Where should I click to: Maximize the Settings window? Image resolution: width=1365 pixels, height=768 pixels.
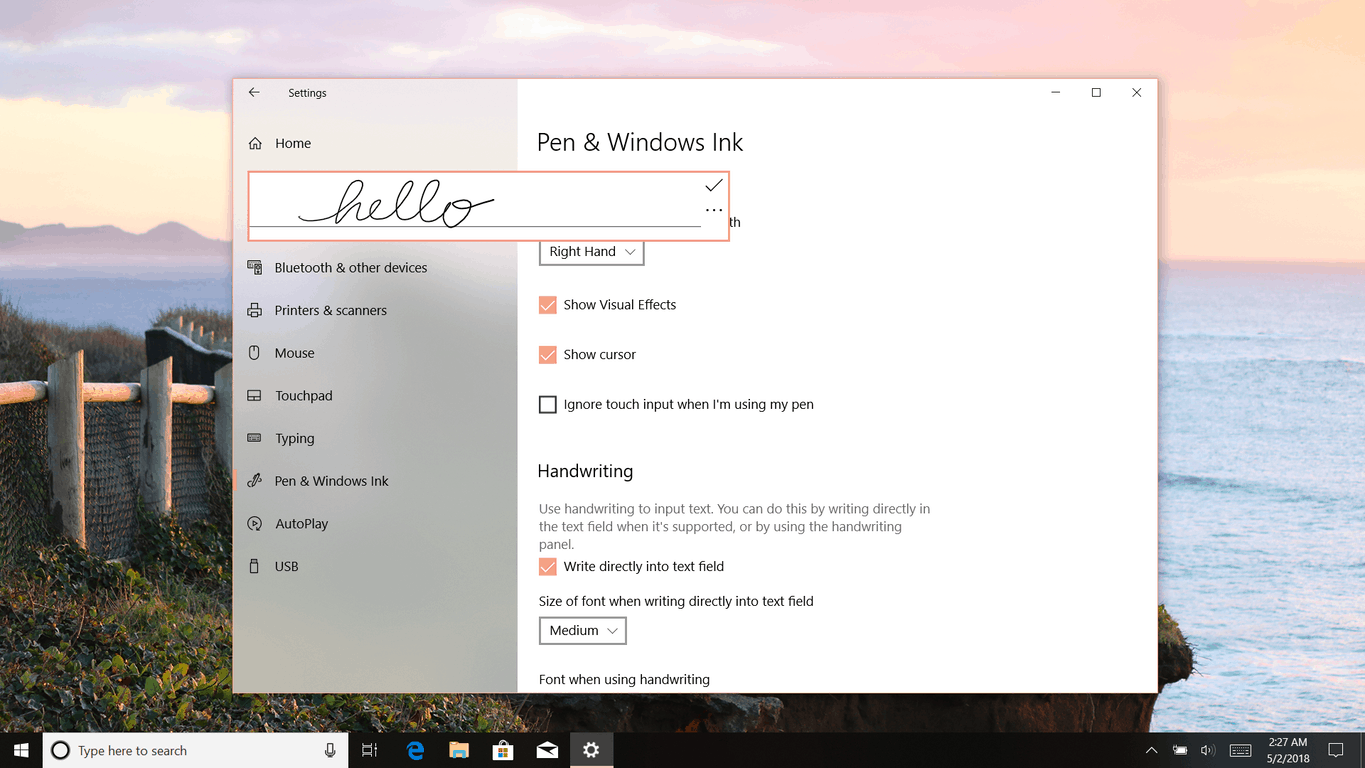(1096, 92)
